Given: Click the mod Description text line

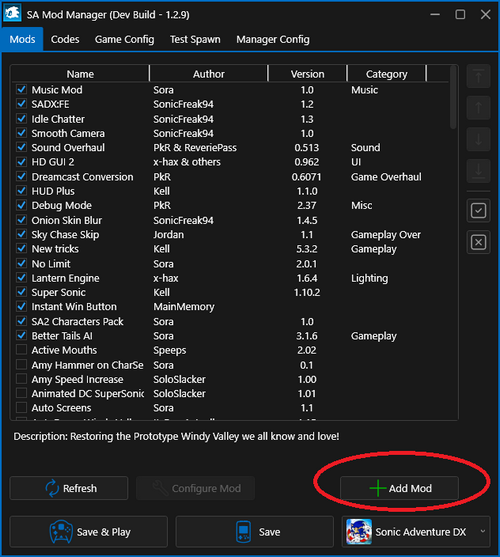Looking at the screenshot, I should 176,436.
